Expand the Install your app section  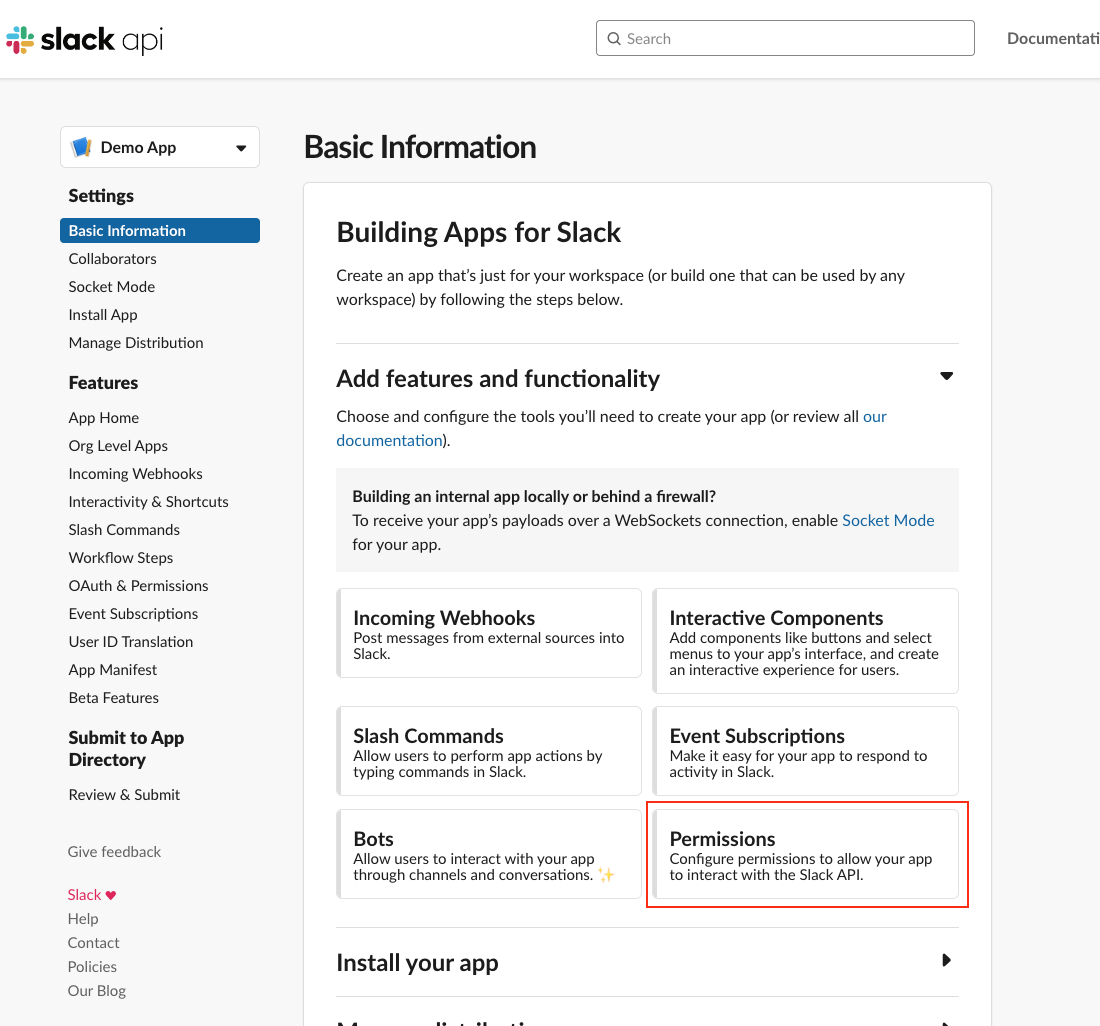point(946,960)
